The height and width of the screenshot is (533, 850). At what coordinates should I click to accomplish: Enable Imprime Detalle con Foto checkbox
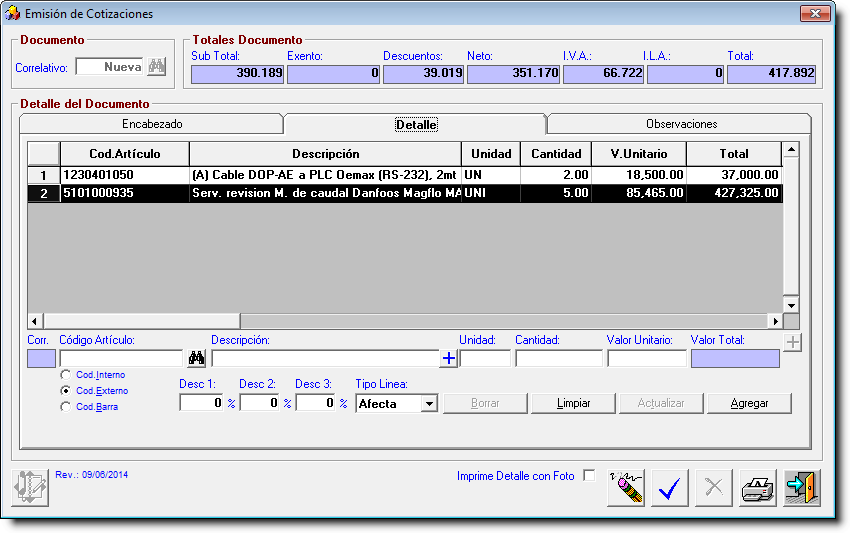[589, 476]
